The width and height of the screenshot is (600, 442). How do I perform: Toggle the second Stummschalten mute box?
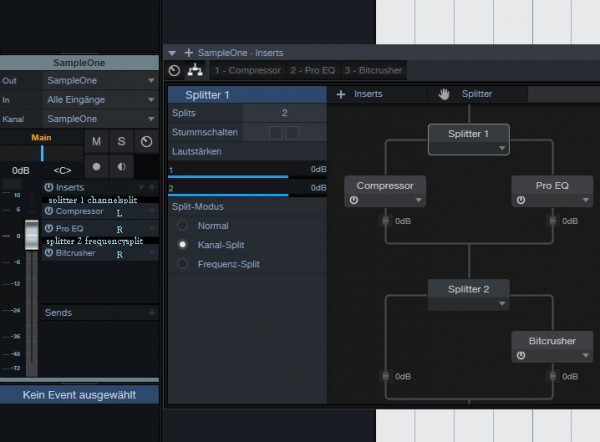(292, 133)
